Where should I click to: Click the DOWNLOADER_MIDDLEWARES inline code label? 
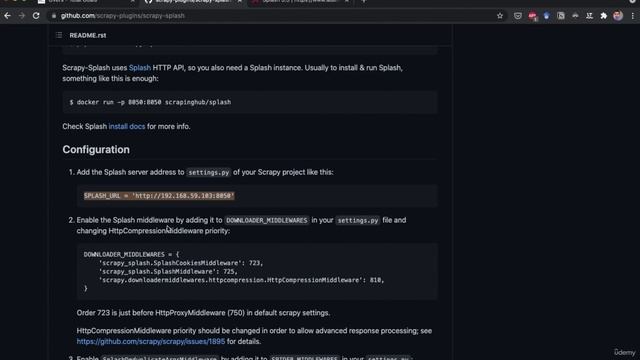tap(267, 220)
